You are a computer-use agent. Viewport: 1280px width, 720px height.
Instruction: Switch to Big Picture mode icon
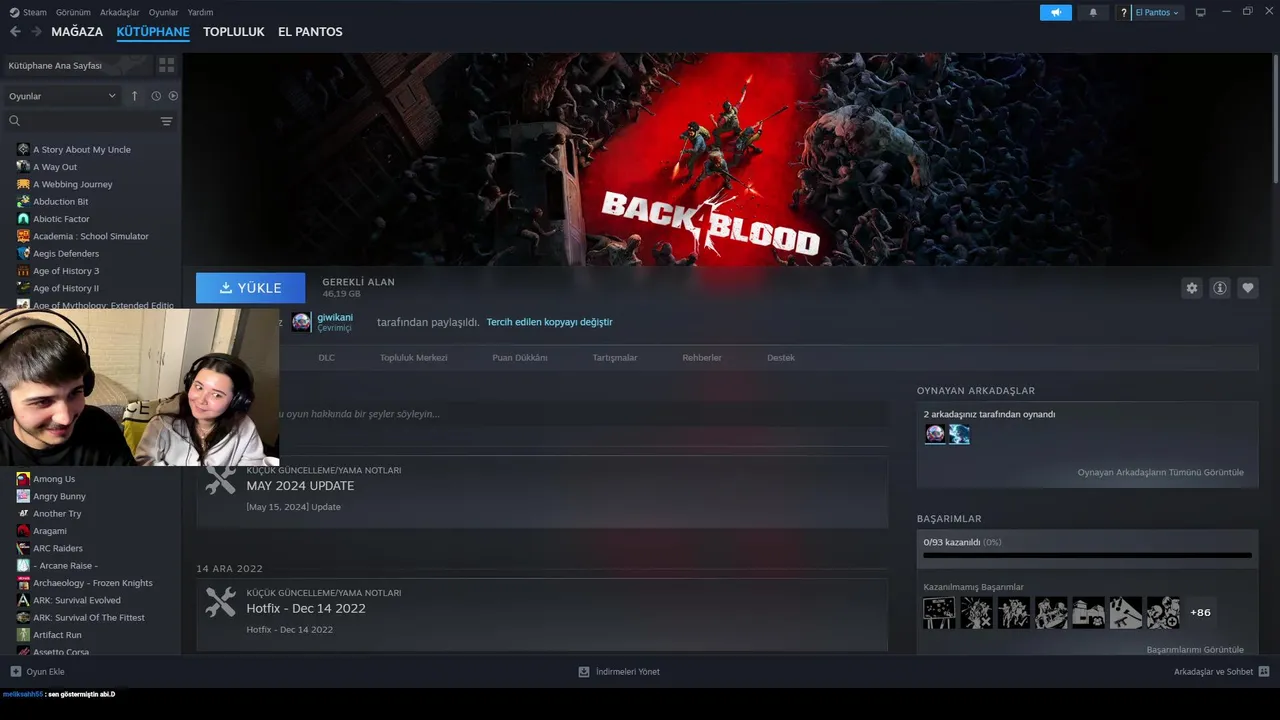tap(1201, 12)
